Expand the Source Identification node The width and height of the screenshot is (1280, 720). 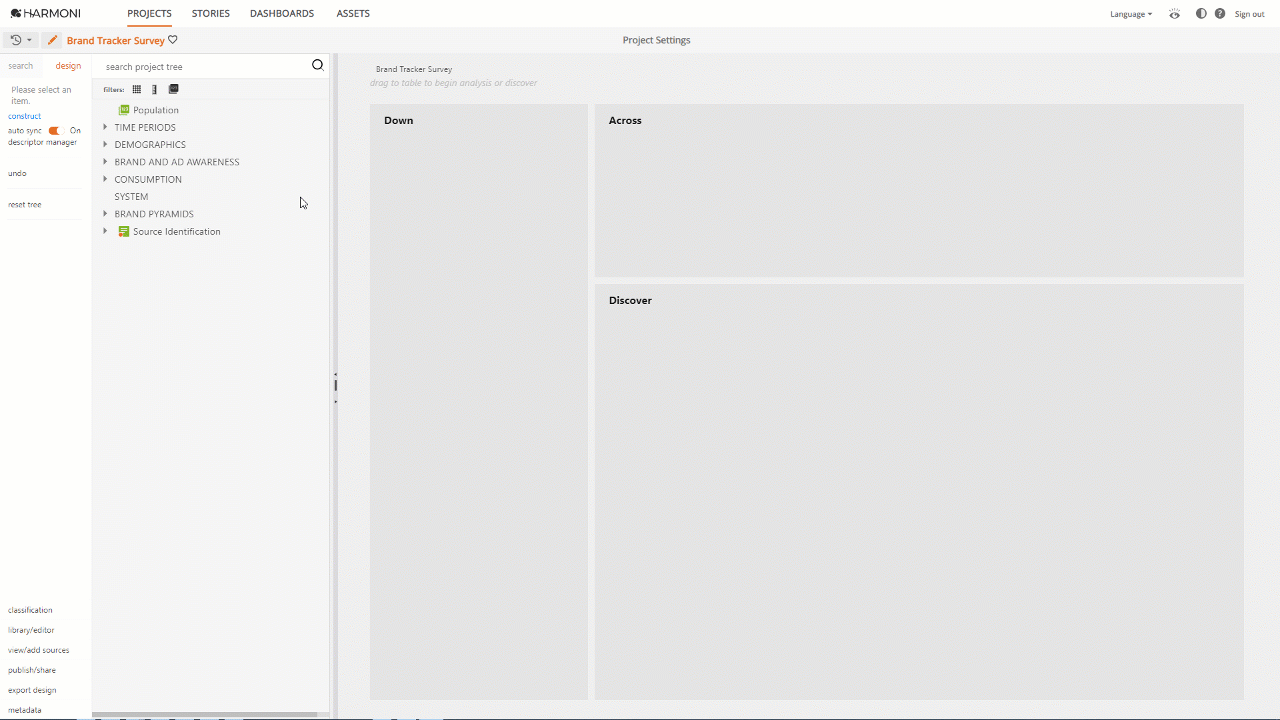pos(105,230)
